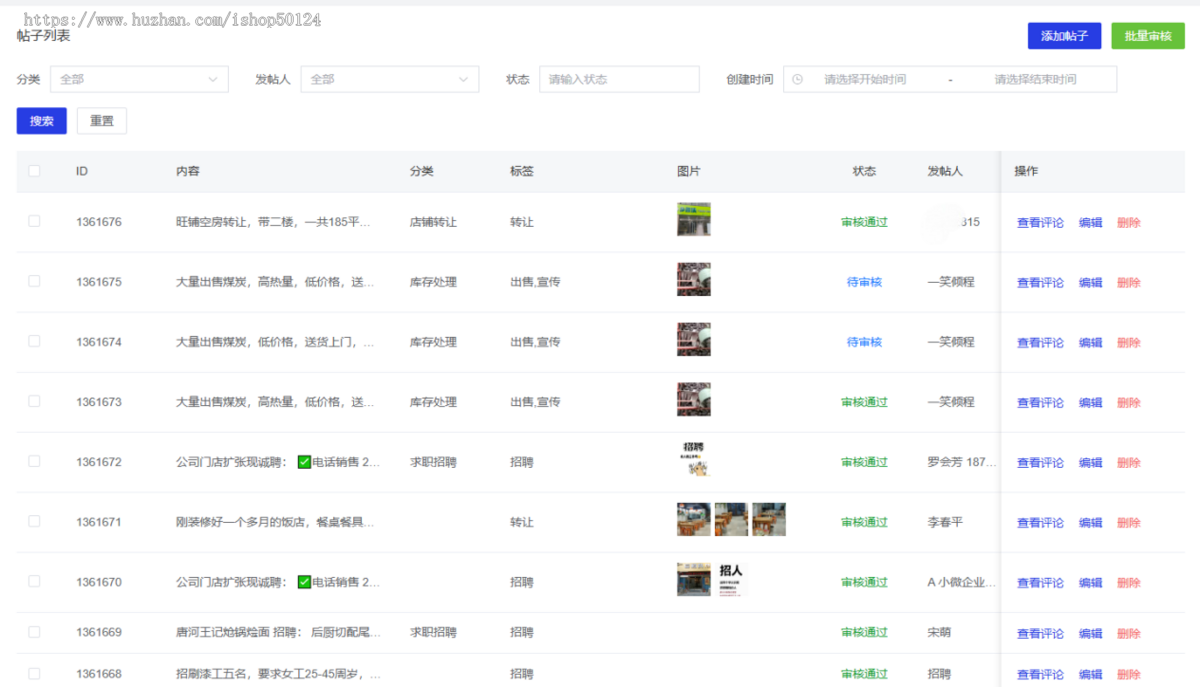Click 查看评论 for post 1361673

(x=1040, y=402)
